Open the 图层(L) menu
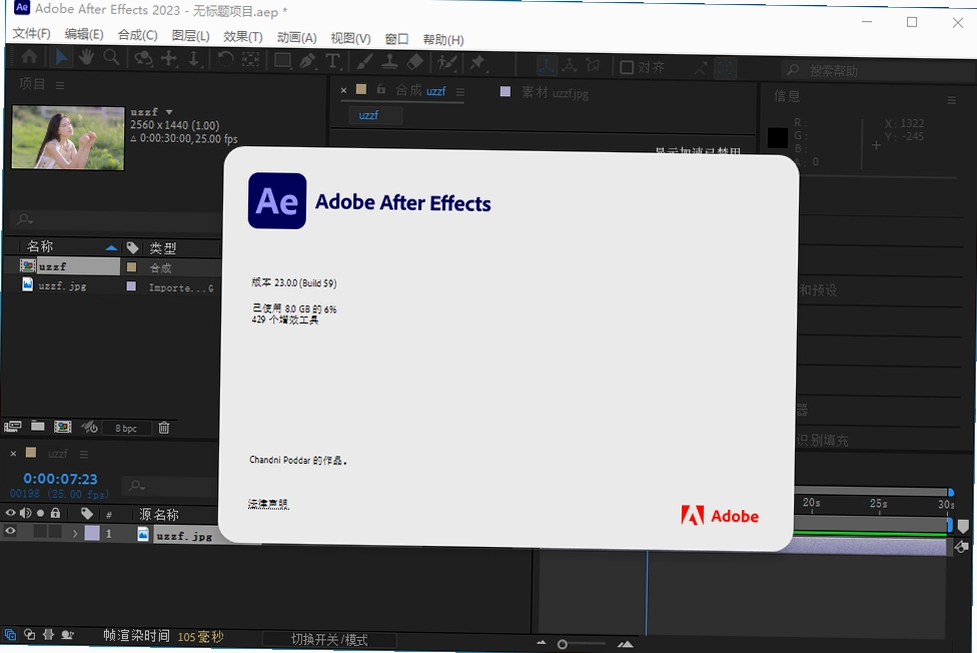 tap(191, 36)
